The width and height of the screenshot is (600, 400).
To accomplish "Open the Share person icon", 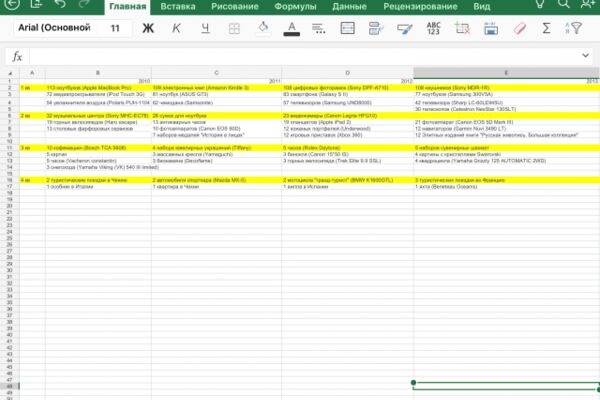I will pos(587,4).
